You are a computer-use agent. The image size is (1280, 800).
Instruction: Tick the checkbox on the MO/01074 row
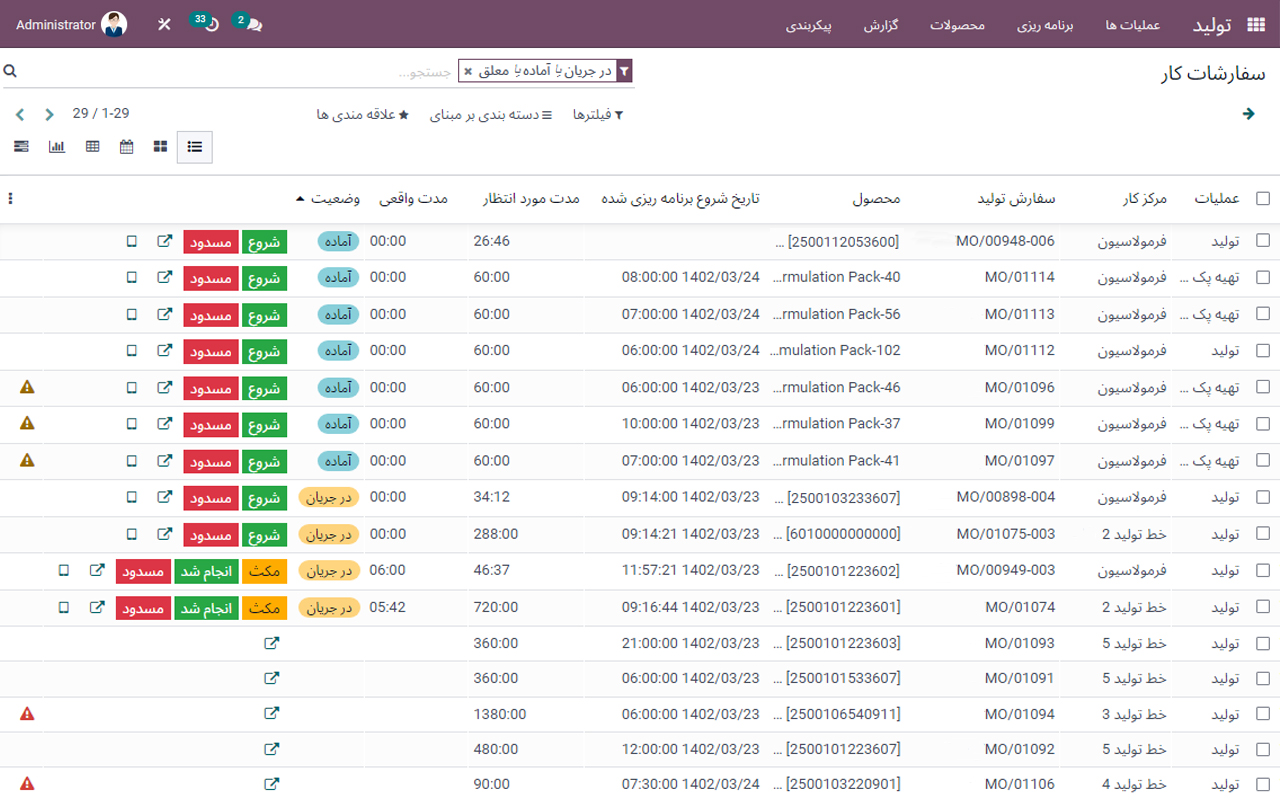click(x=1263, y=607)
